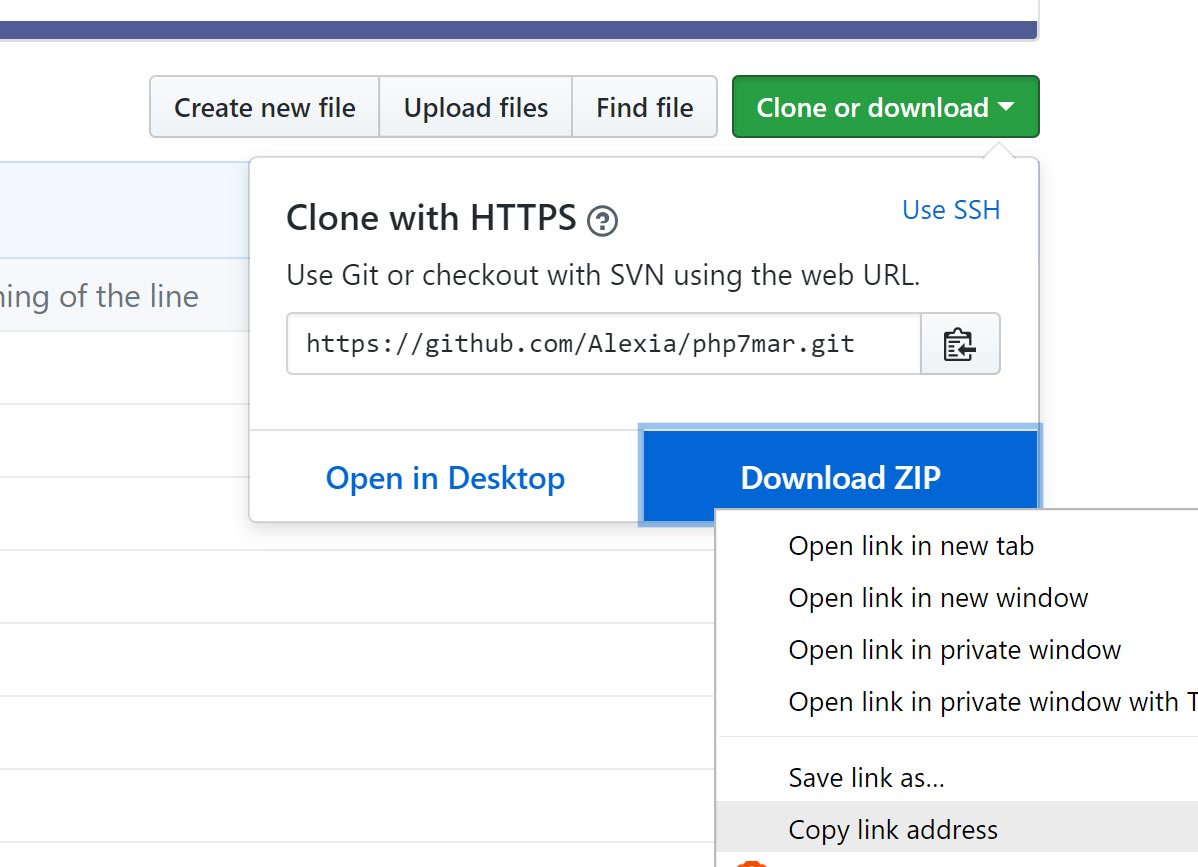Screen dimensions: 1198x867
Task: Choose Save link as... from context menu
Action: 866,778
